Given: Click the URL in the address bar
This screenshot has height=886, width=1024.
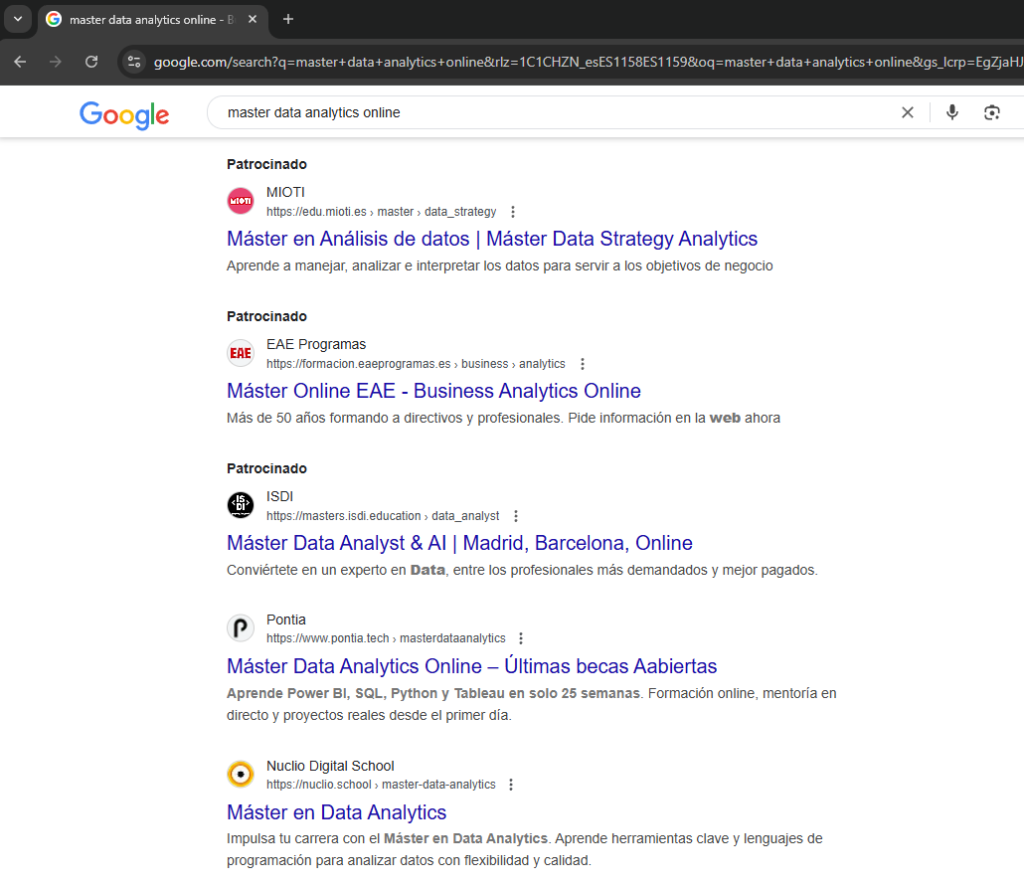Looking at the screenshot, I should (x=588, y=62).
